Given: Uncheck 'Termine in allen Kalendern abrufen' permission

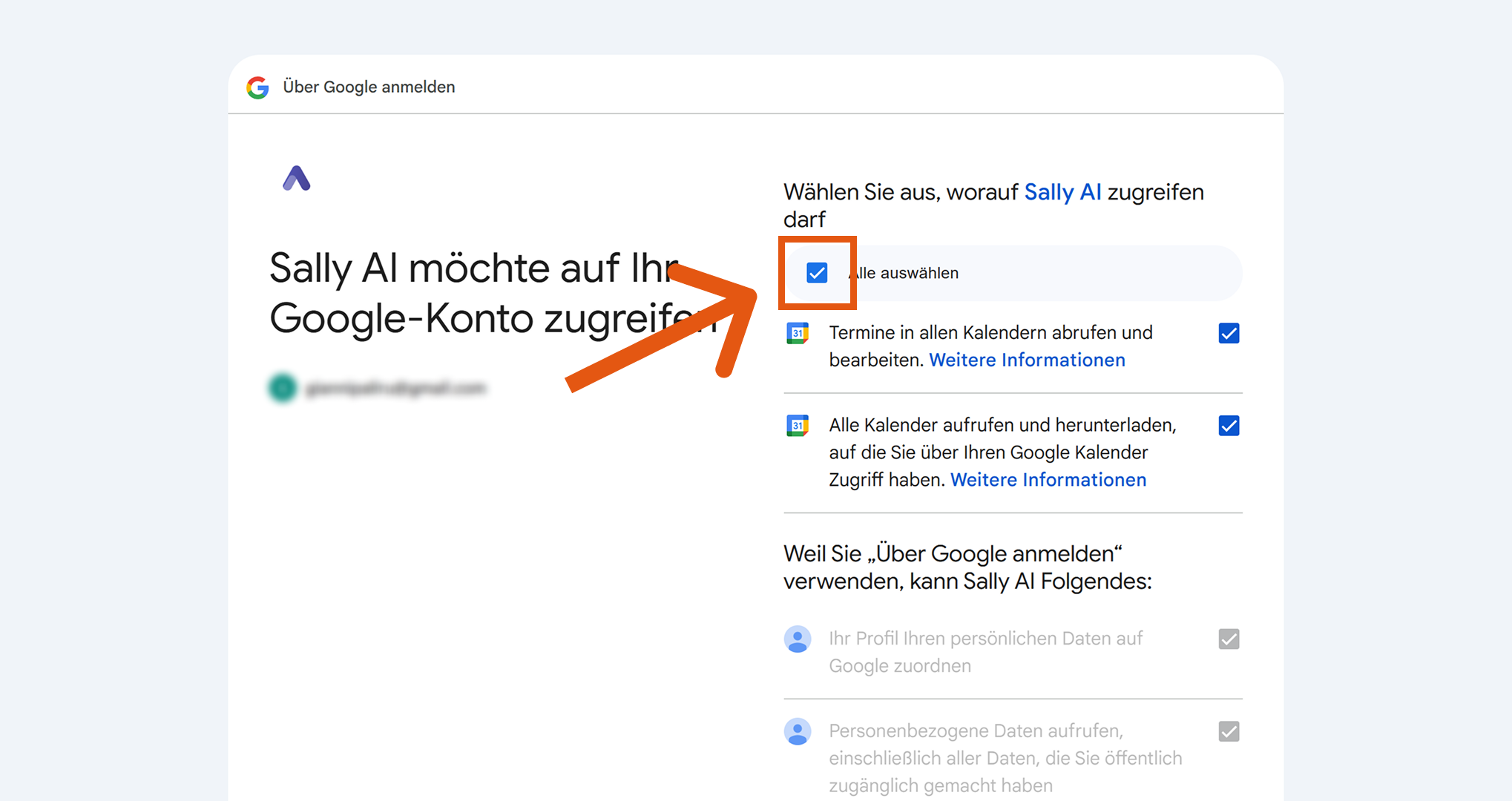Looking at the screenshot, I should pyautogui.click(x=1229, y=333).
